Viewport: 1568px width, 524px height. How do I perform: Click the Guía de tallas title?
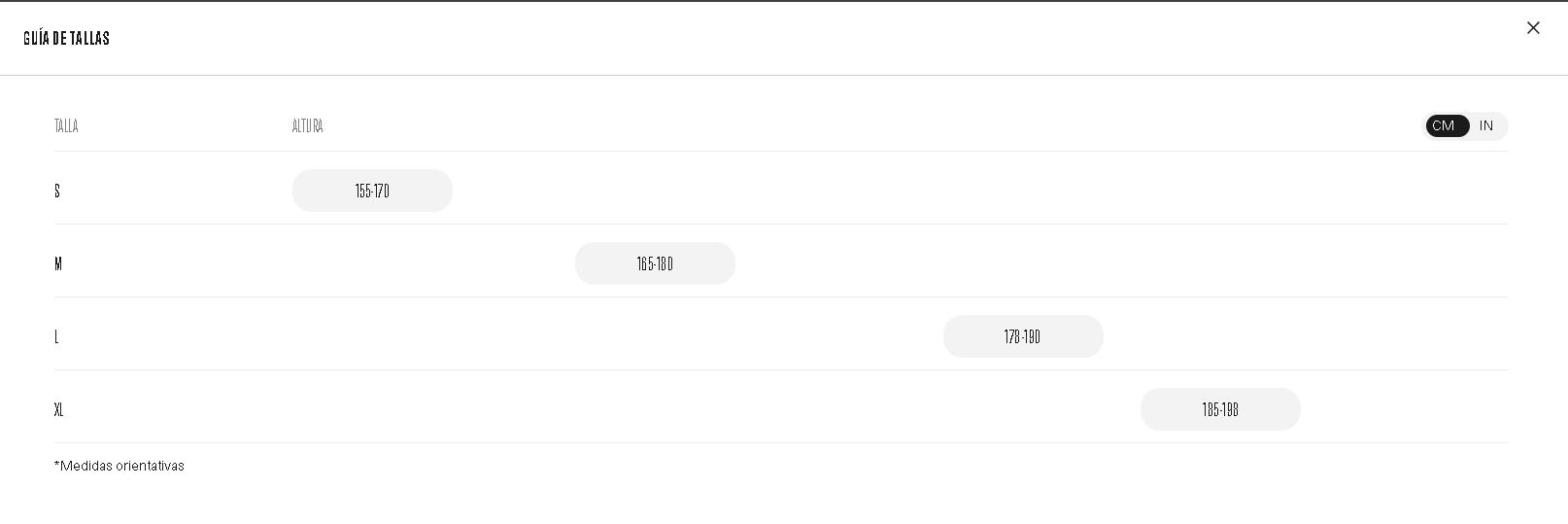click(66, 38)
